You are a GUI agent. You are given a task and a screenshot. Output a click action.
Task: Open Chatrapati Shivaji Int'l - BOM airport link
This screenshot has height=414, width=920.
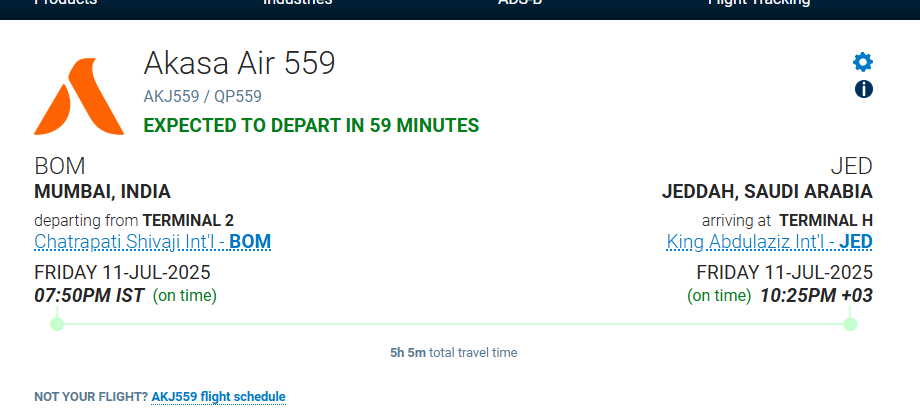point(153,242)
